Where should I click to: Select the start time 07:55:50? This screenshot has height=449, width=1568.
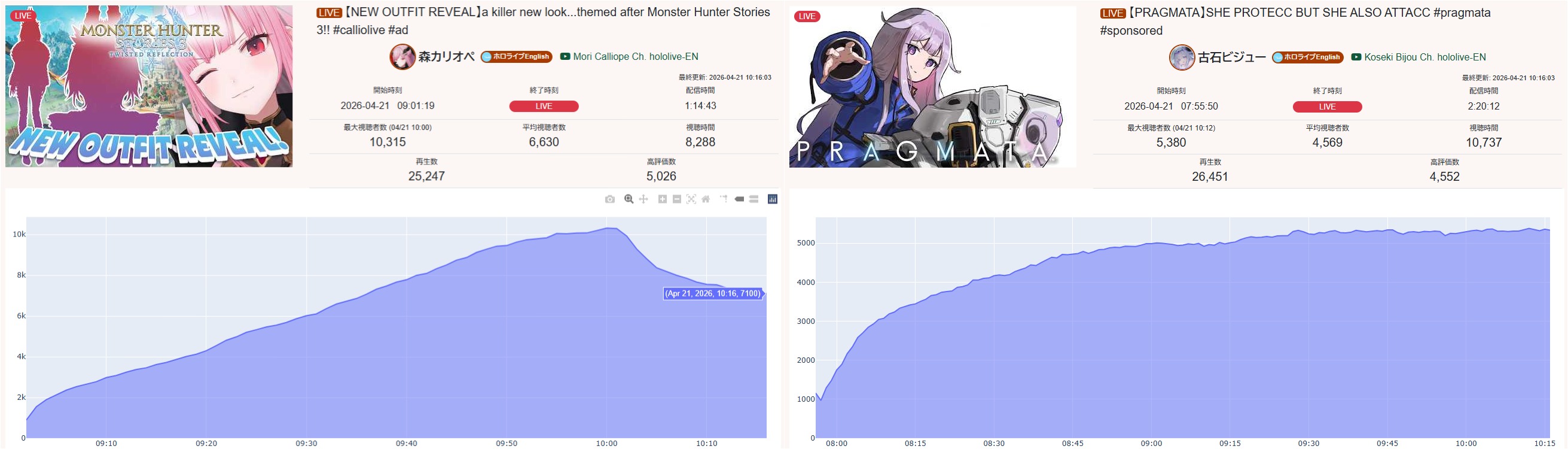(1200, 106)
